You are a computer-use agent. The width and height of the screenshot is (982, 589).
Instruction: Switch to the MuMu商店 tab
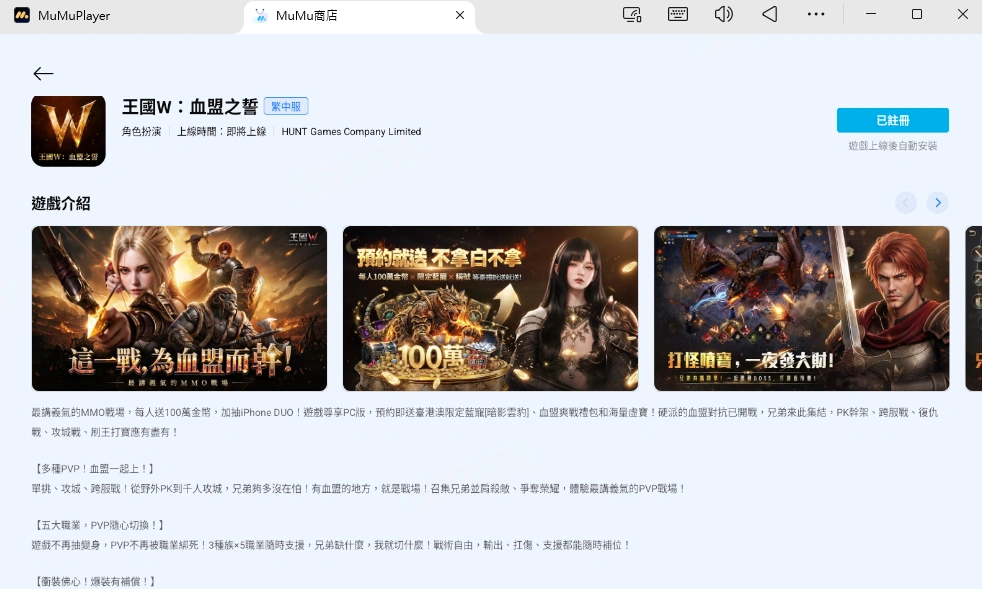pos(359,16)
